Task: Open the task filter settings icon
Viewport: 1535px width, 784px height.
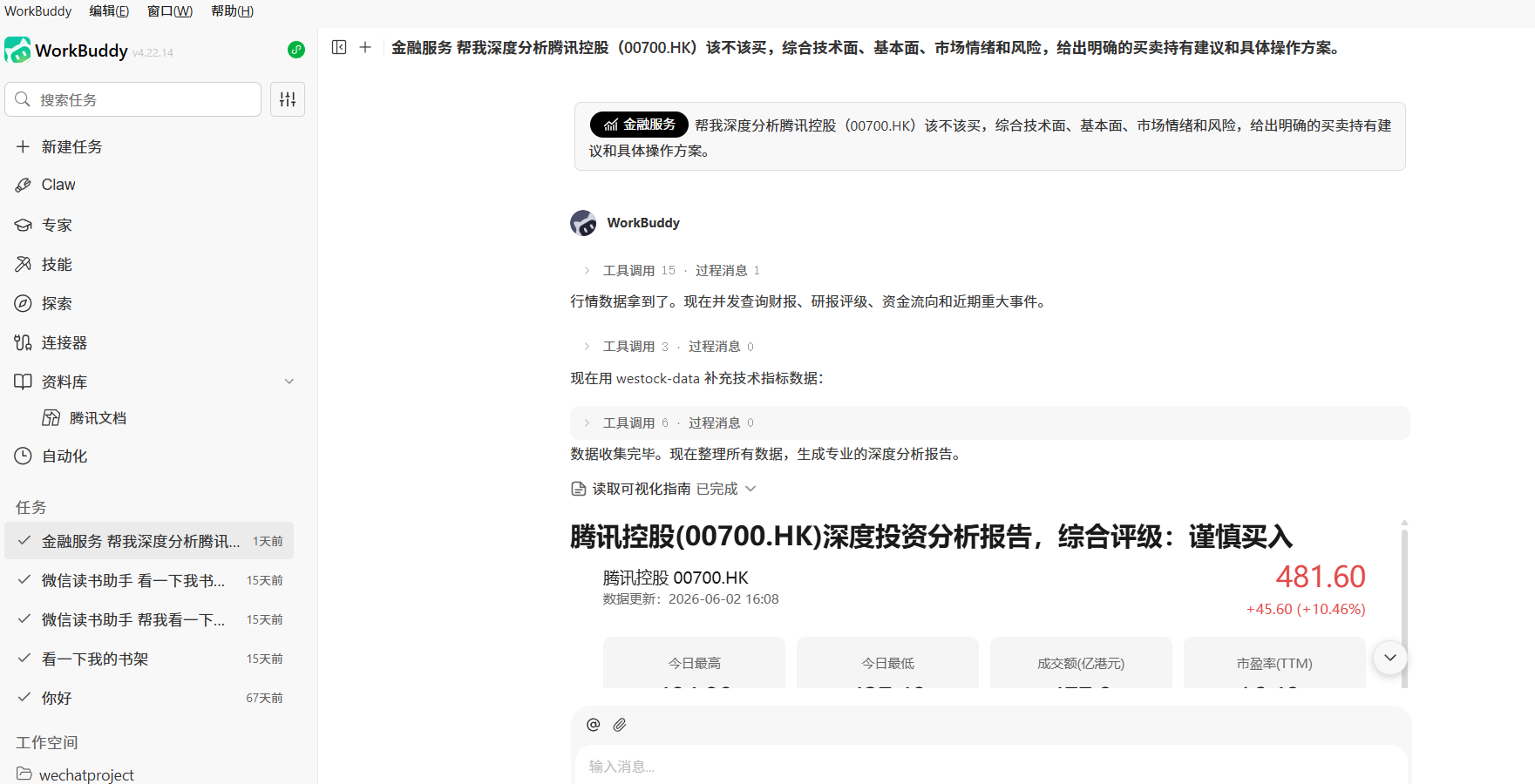Action: [288, 99]
